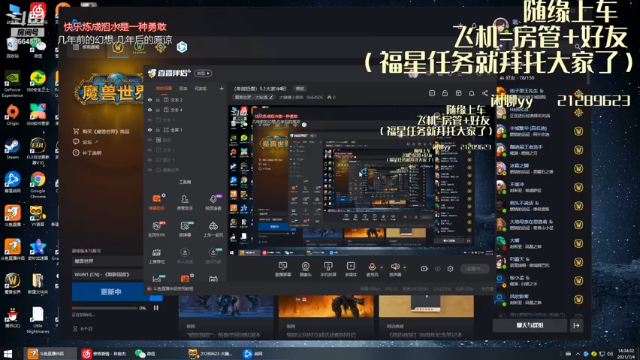Open the Little Nightmares desktop file
This screenshot has width=640, height=360.
pos(38,320)
